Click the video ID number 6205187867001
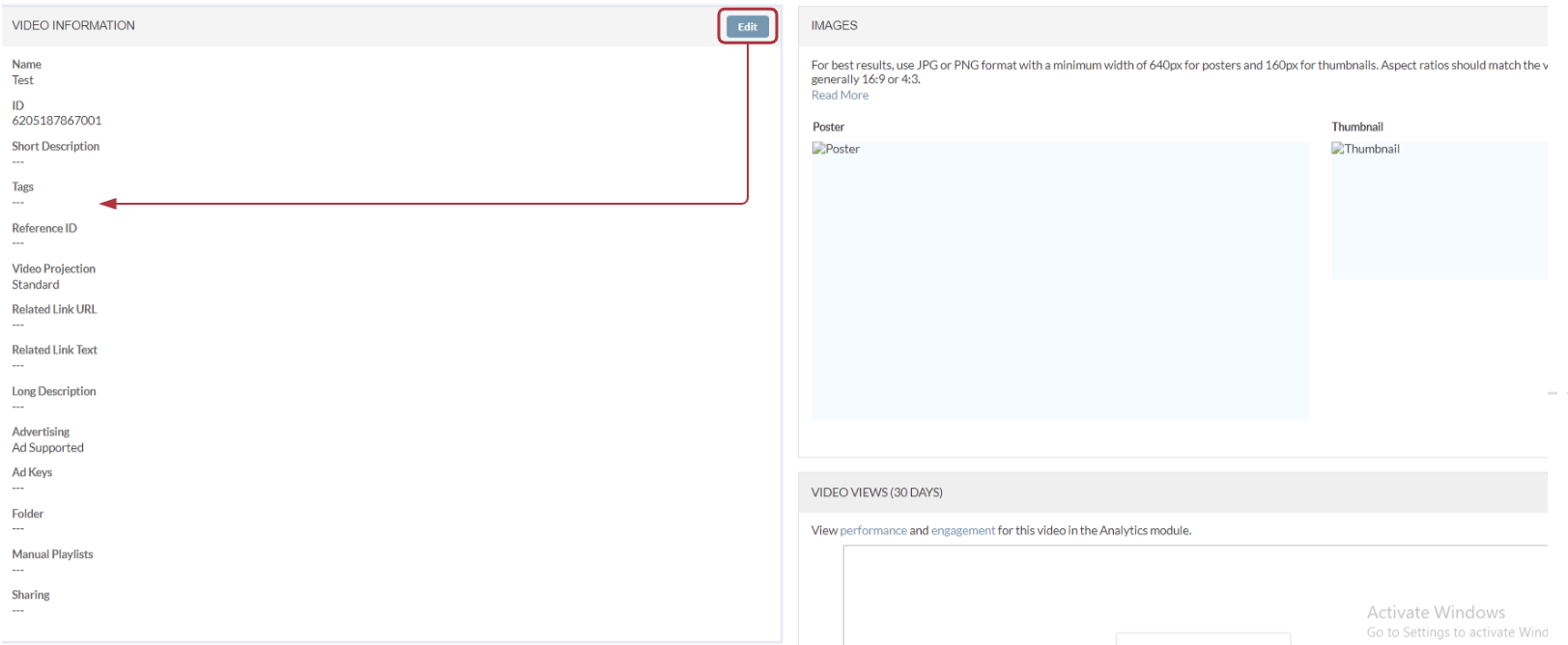Image resolution: width=1568 pixels, height=645 pixels. point(56,121)
